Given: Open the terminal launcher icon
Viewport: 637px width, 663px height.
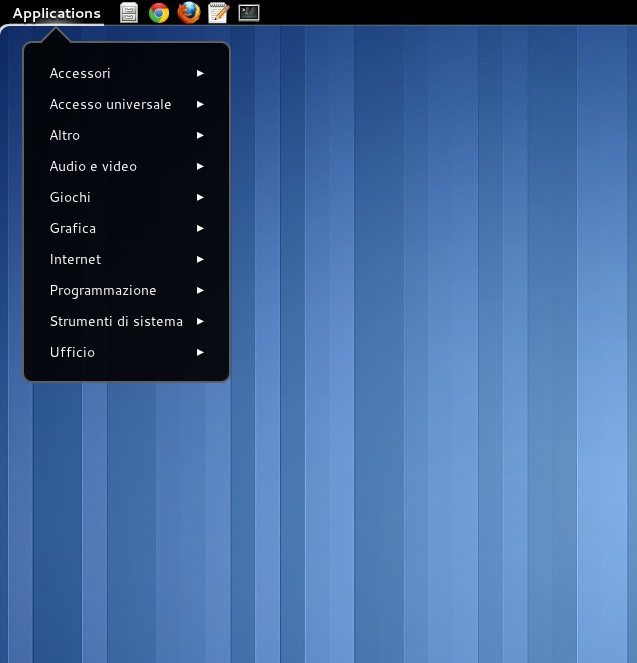Looking at the screenshot, I should (x=249, y=13).
